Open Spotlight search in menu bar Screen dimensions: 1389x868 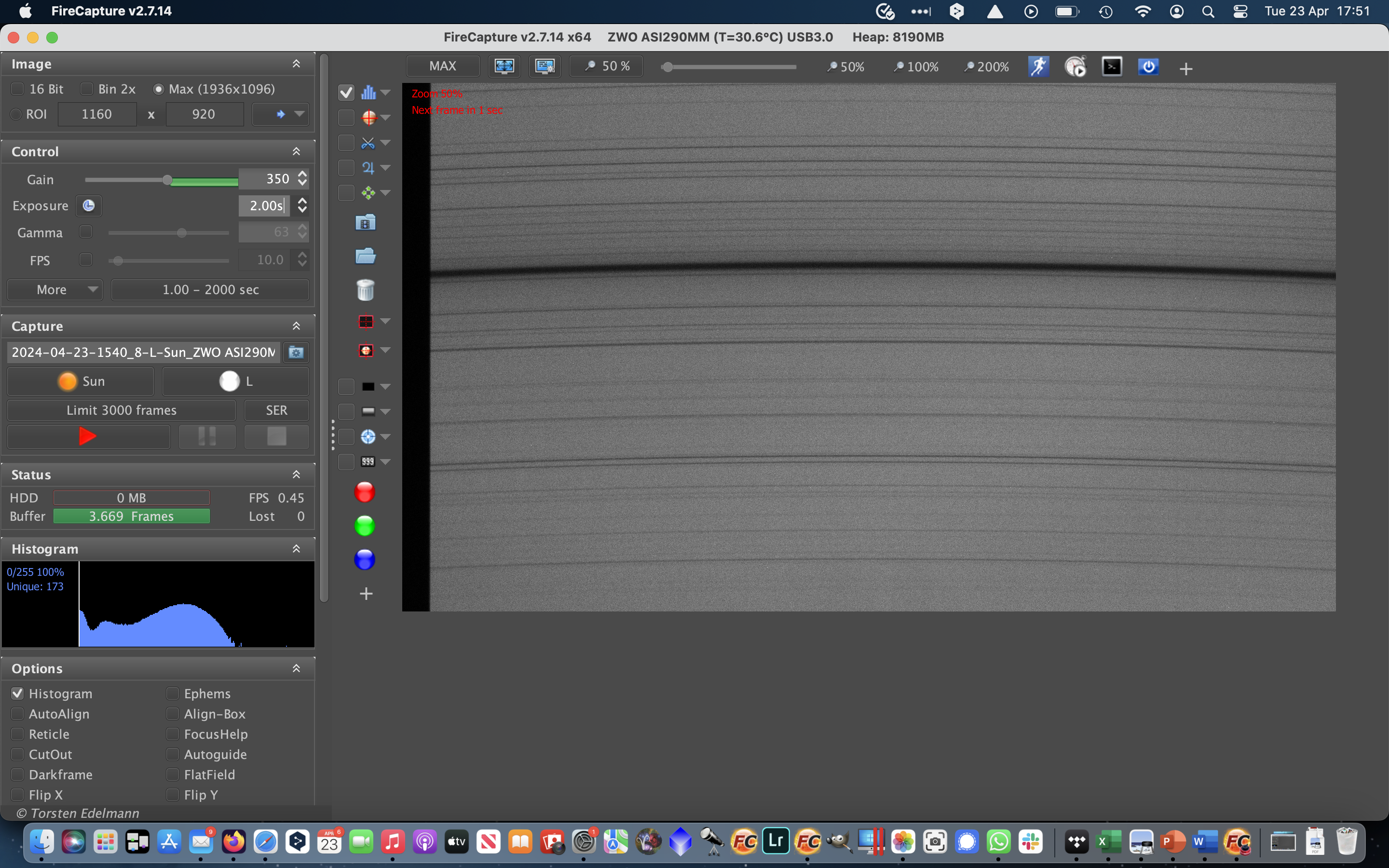1208,12
